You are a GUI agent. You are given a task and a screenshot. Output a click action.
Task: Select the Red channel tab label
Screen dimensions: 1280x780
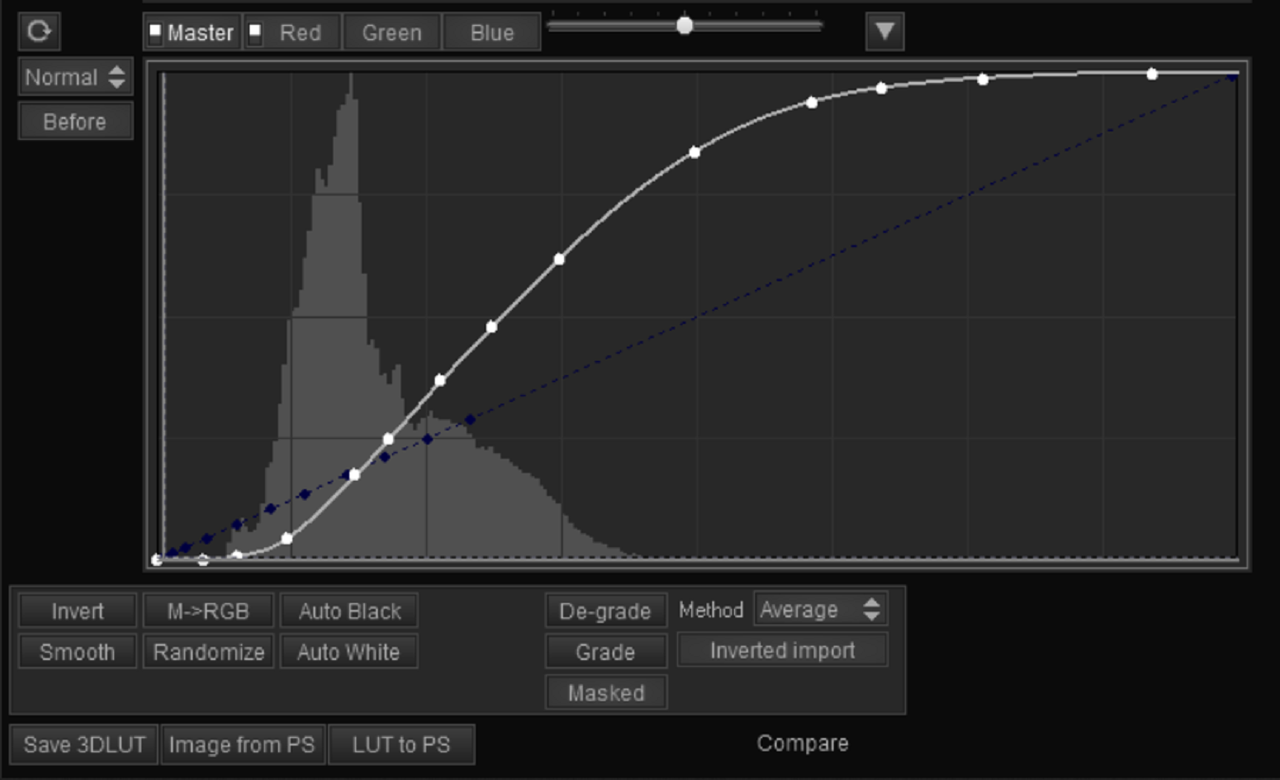[x=300, y=33]
